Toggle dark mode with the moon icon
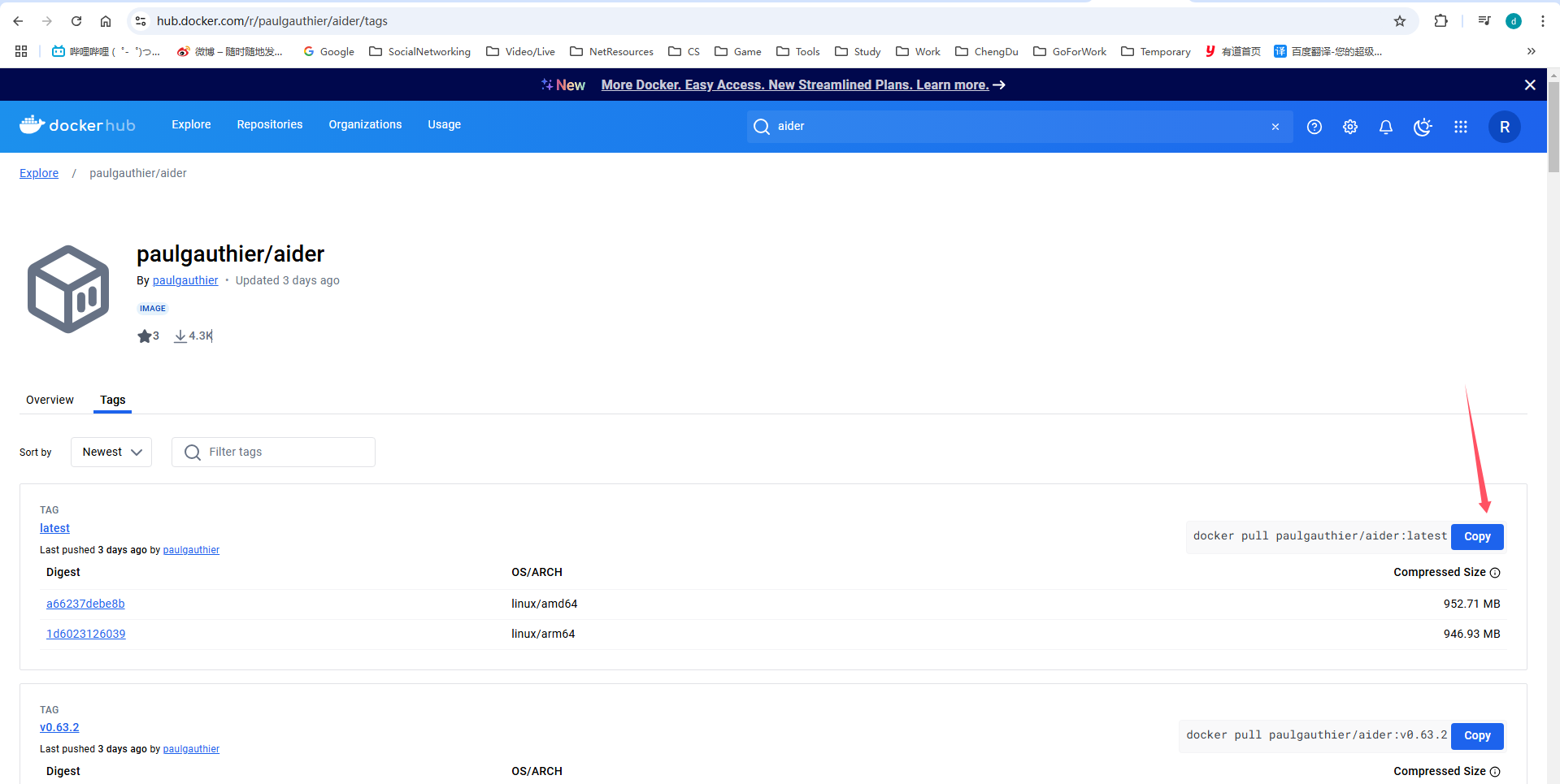Image resolution: width=1560 pixels, height=784 pixels. tap(1423, 127)
